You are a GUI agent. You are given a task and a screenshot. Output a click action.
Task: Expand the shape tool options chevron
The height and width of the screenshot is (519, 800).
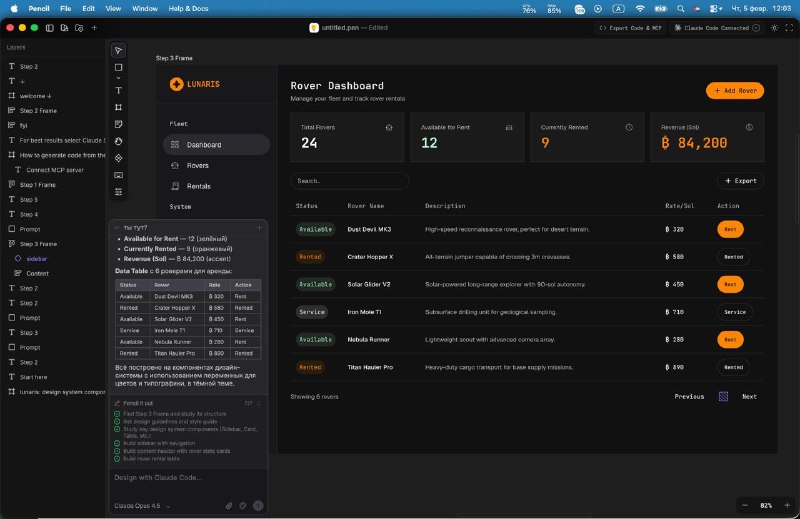(119, 78)
